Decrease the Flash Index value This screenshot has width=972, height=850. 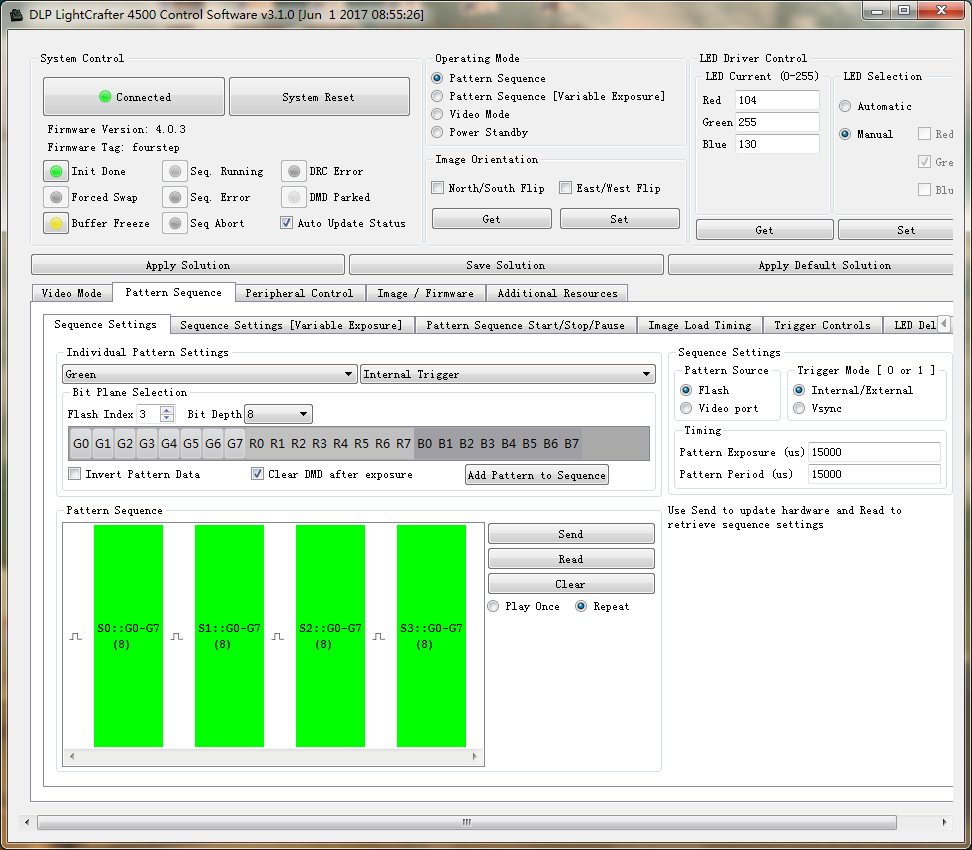click(x=167, y=418)
